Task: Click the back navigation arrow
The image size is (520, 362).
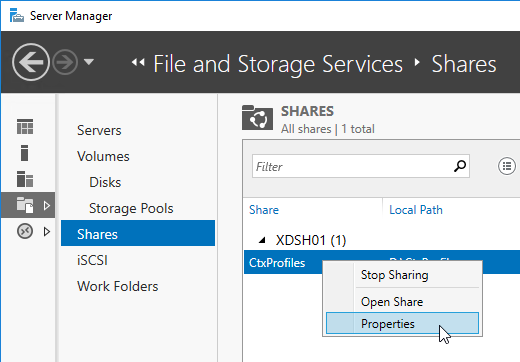Action: [x=31, y=62]
